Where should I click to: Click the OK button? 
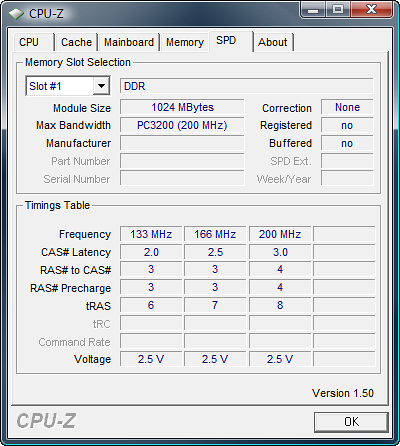(351, 422)
